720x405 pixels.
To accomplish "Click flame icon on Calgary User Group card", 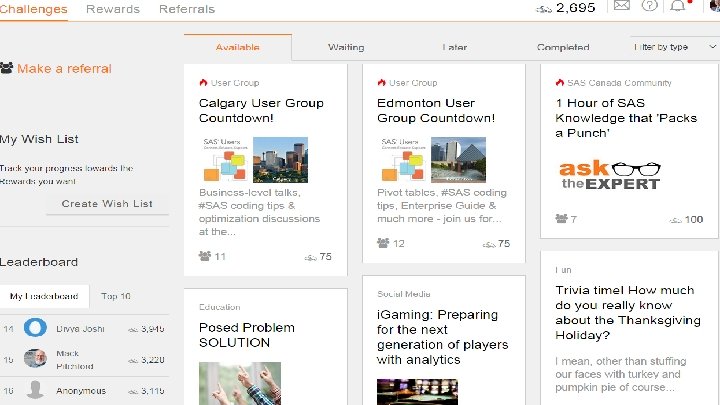I will click(x=203, y=83).
